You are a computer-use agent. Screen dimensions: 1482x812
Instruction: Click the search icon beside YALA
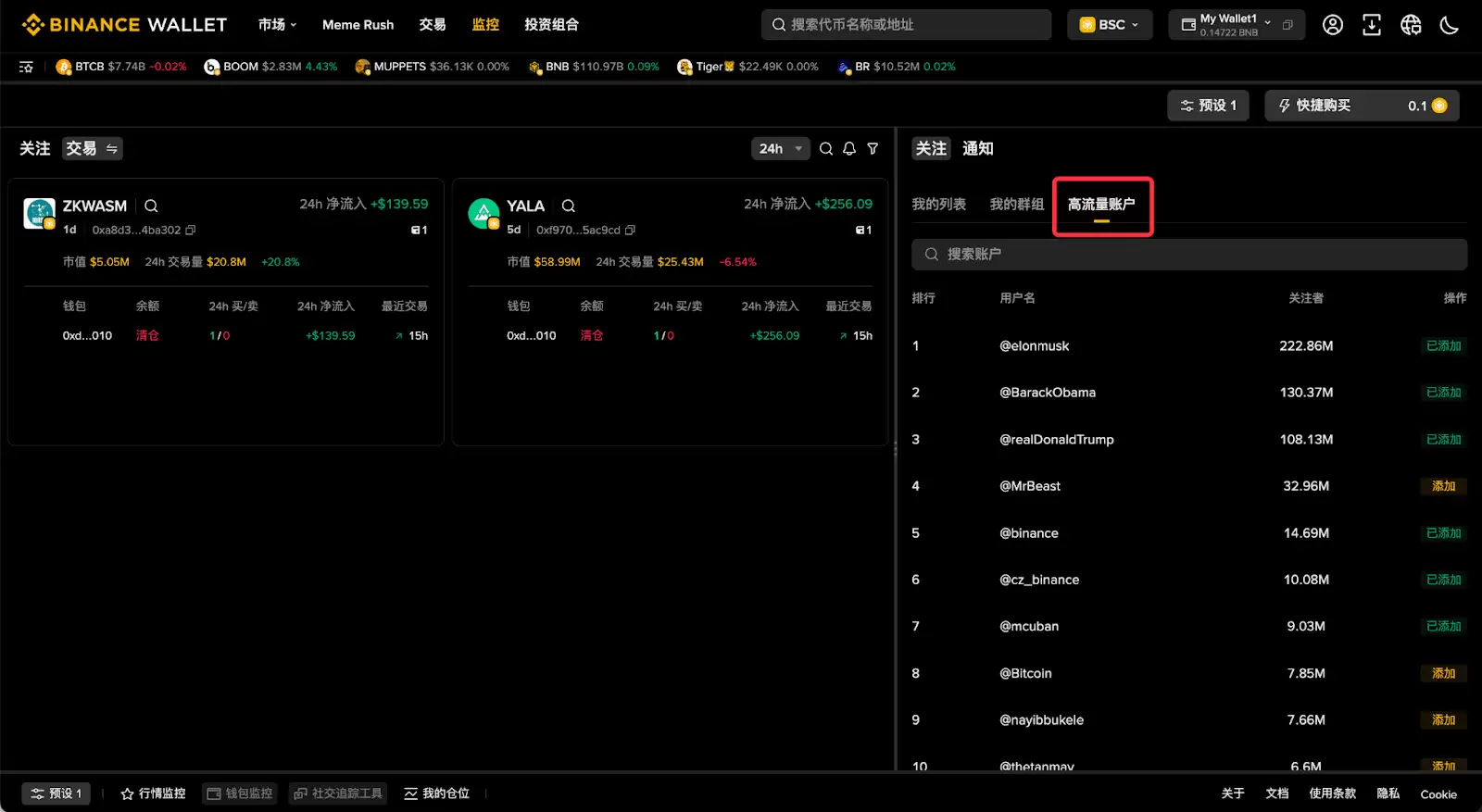pyautogui.click(x=569, y=206)
